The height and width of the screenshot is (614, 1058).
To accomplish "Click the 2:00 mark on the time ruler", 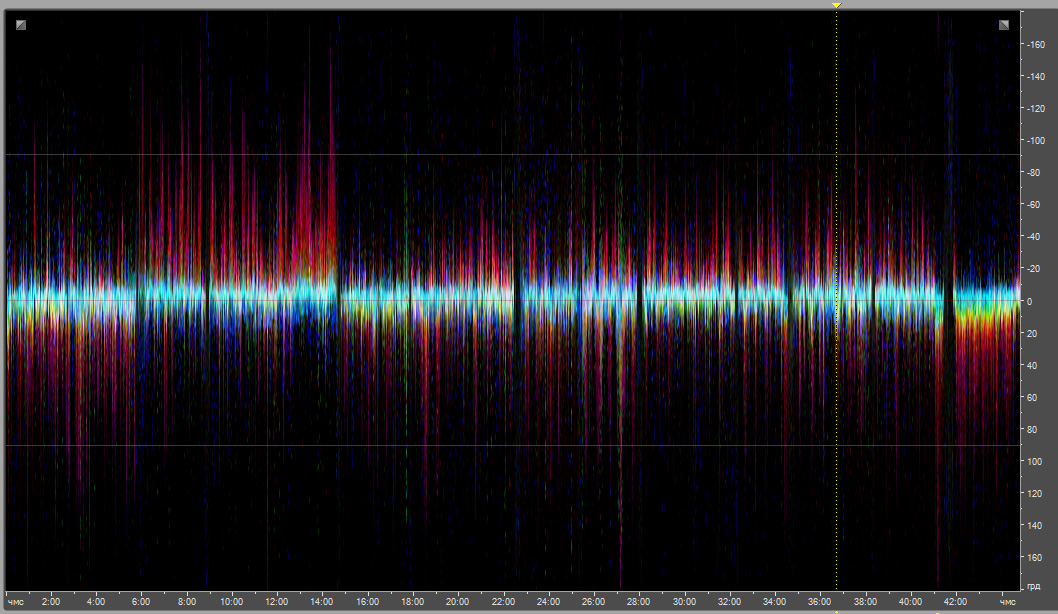I will [x=51, y=602].
